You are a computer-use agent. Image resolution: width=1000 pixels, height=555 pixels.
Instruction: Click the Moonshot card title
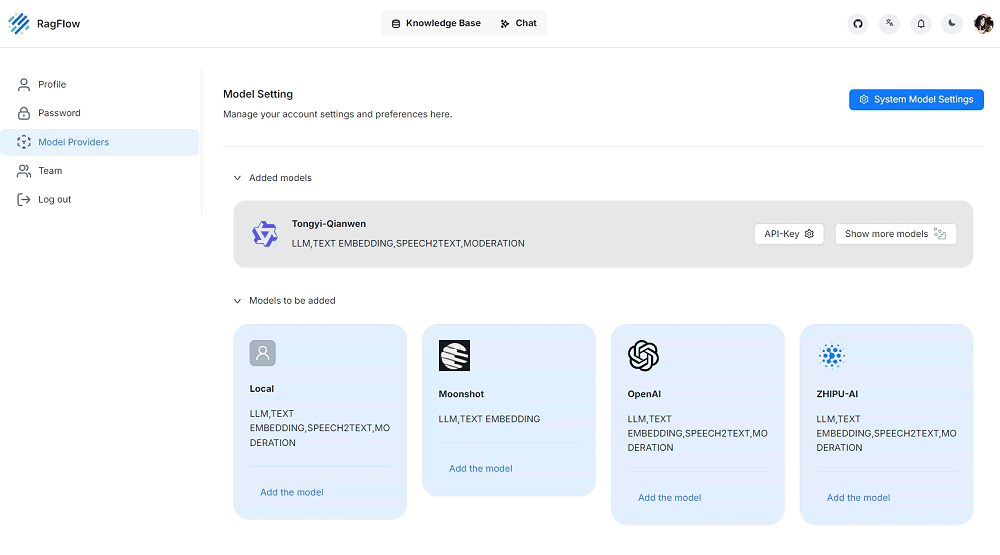pos(461,394)
